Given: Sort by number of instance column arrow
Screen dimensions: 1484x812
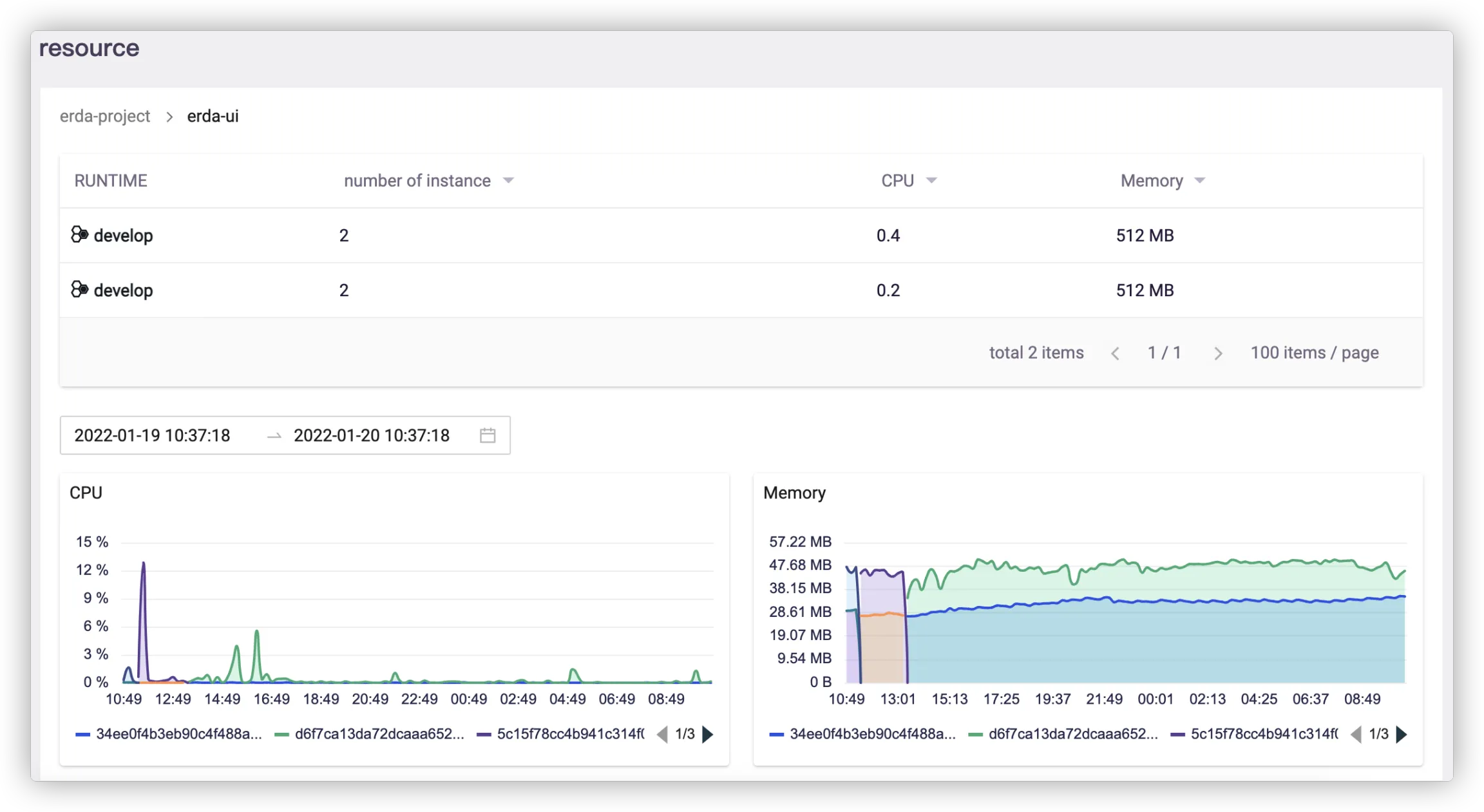Looking at the screenshot, I should [508, 180].
